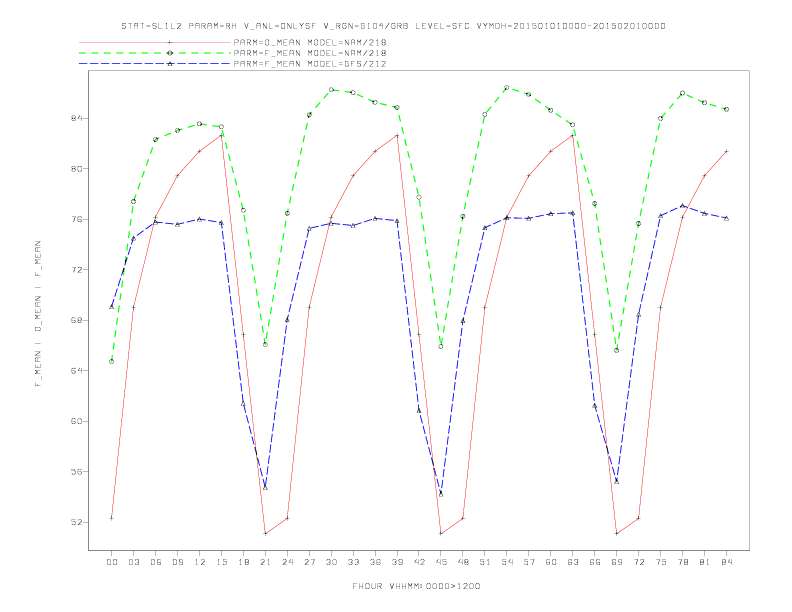This screenshot has height=612, width=792.
Task: Click x-axis forecast hour label 24
Action: (287, 562)
